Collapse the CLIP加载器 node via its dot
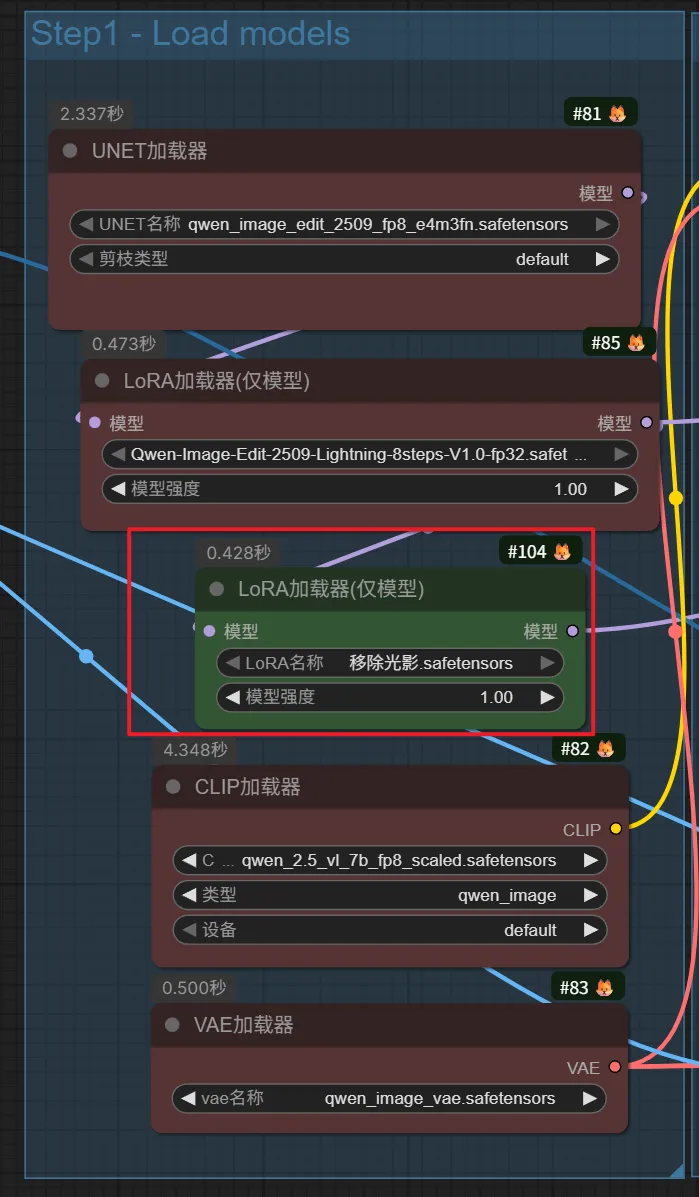This screenshot has height=1197, width=699. tap(173, 787)
